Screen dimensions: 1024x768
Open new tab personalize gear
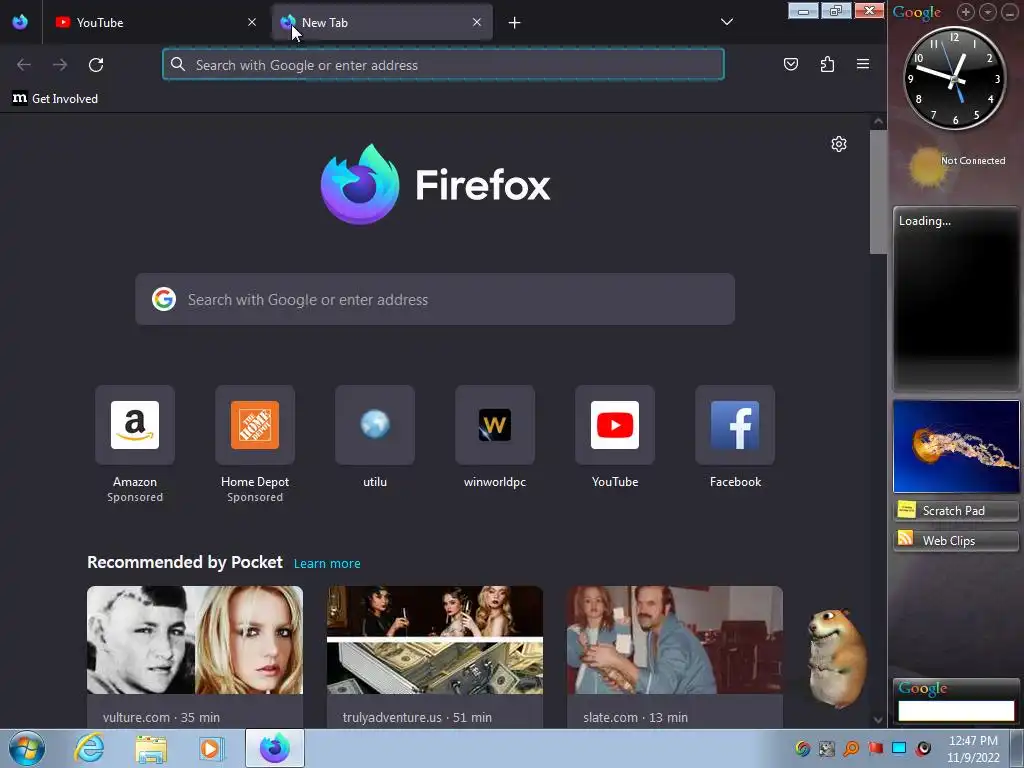(x=839, y=144)
